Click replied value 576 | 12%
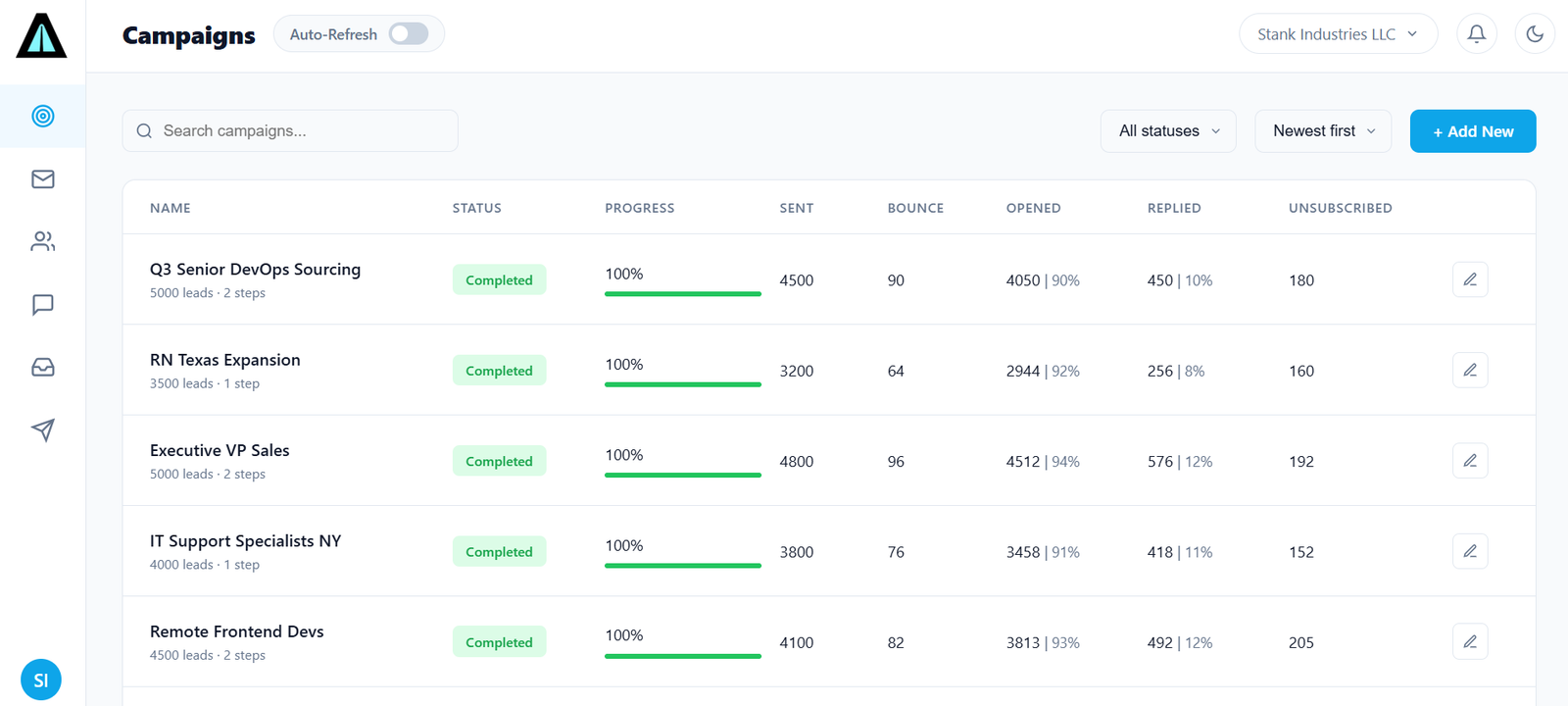 point(1180,462)
